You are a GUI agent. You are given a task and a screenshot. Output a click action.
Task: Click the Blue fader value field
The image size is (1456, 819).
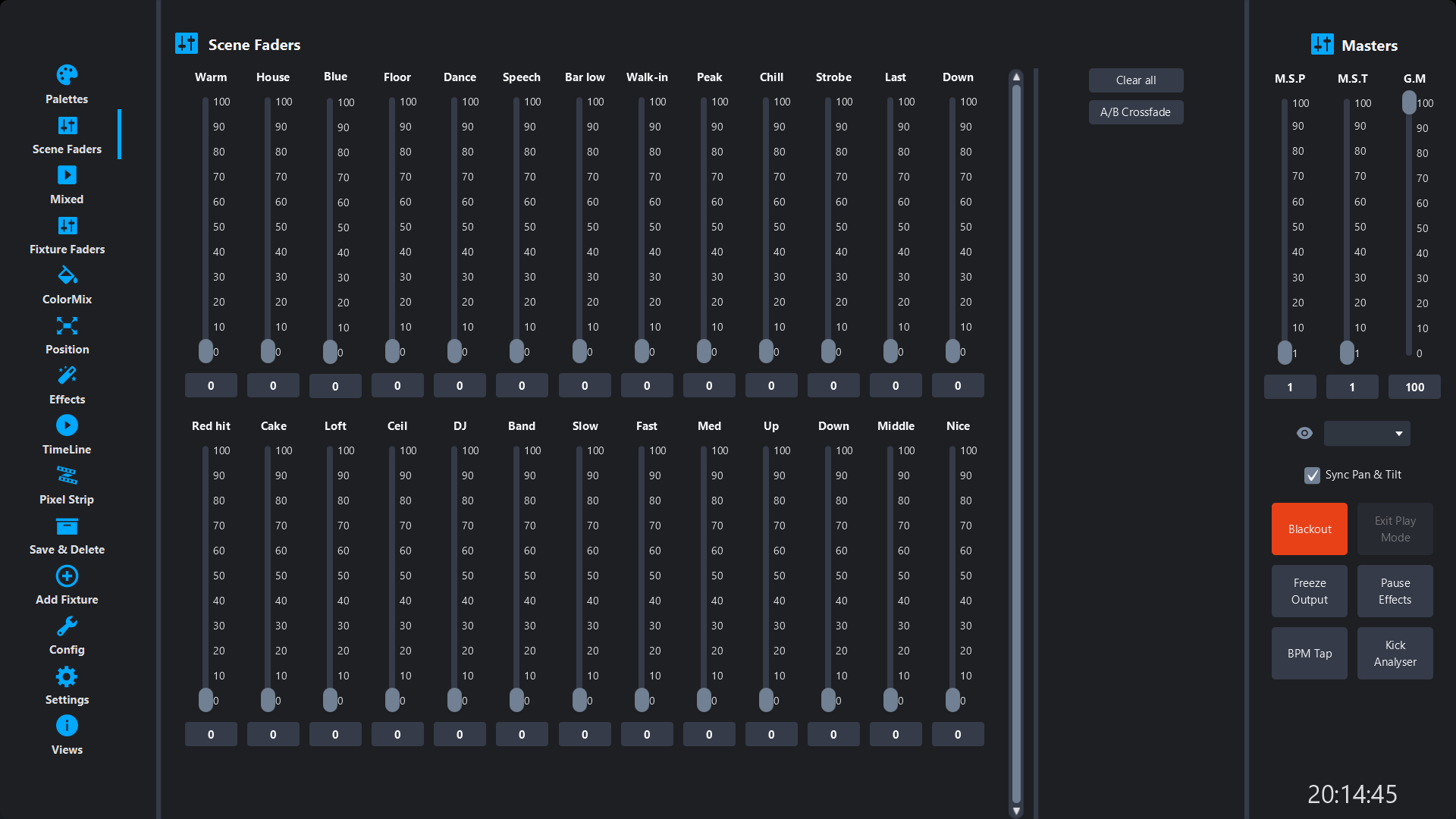click(335, 387)
